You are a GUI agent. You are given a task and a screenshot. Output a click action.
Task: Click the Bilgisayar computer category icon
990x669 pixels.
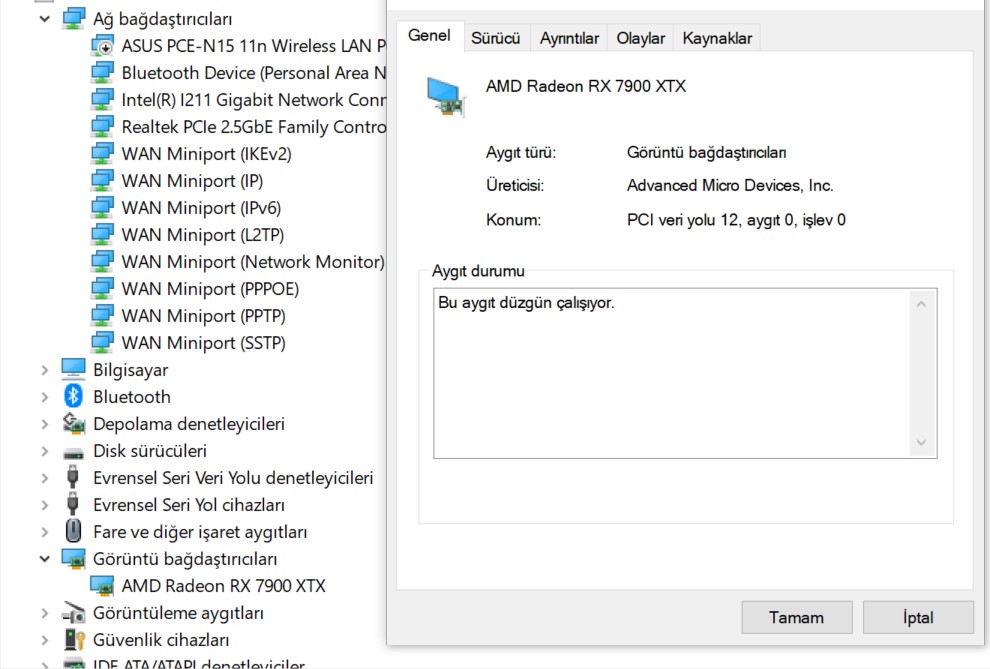point(73,370)
